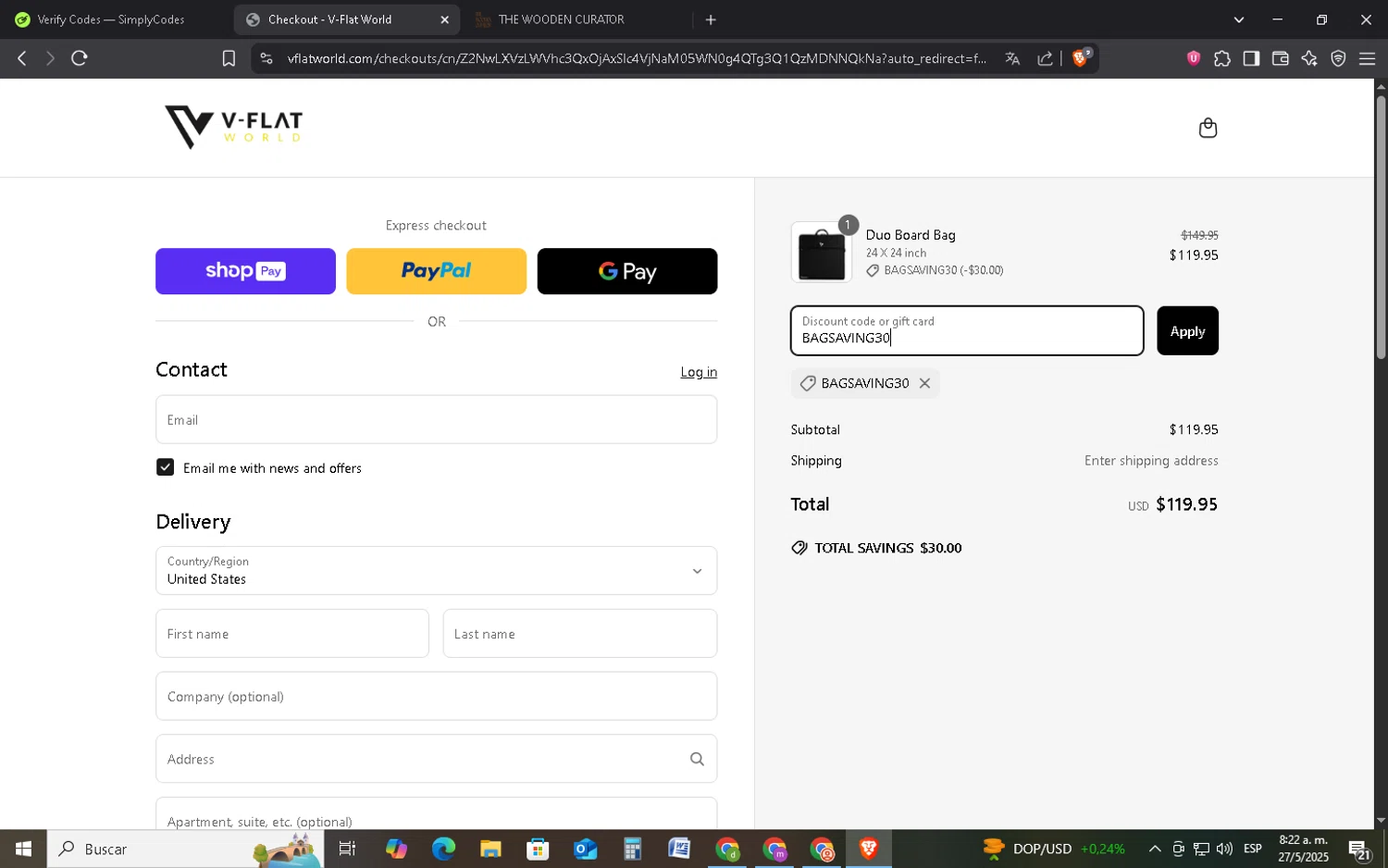This screenshot has height=868, width=1388.
Task: Click the ESP language indicator
Action: pos(1253,849)
